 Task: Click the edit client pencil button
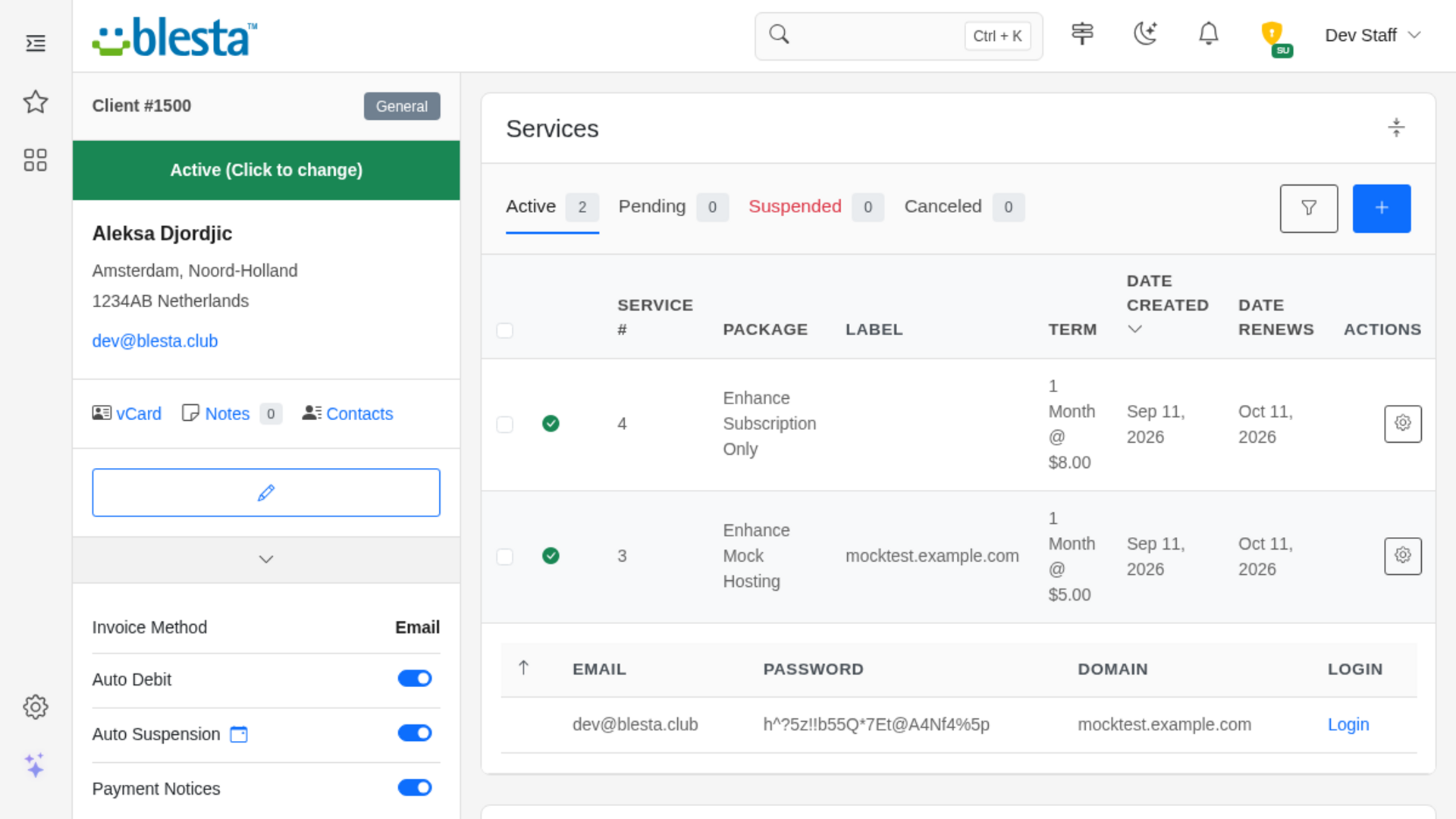[266, 493]
